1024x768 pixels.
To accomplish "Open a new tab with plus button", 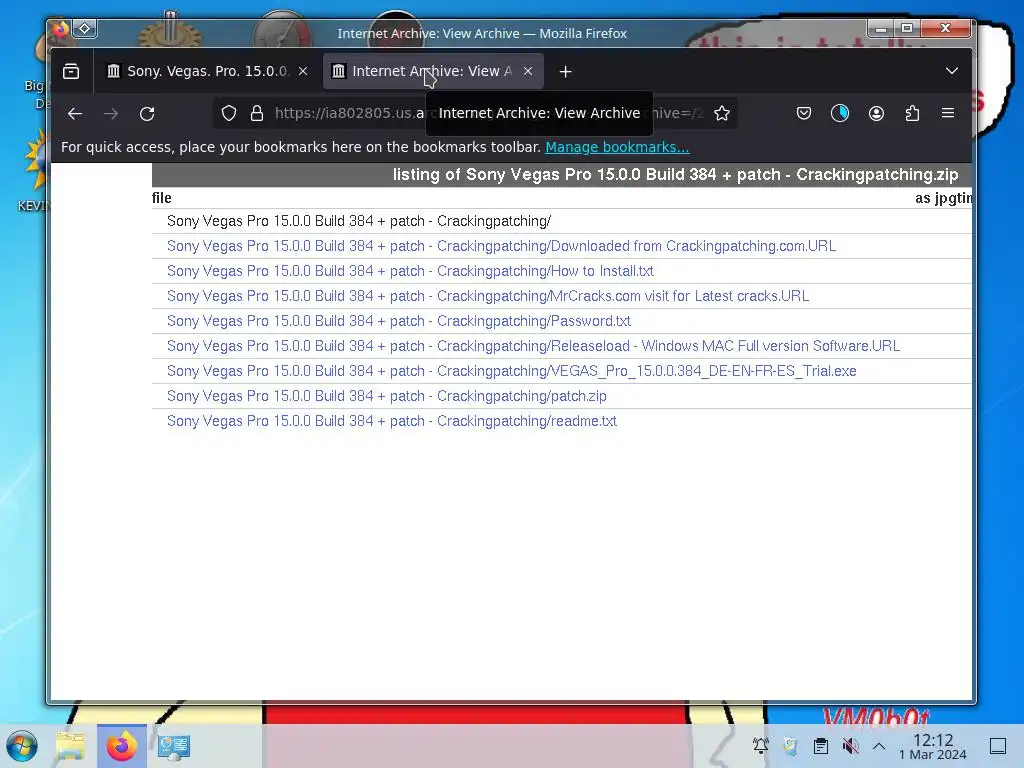I will coord(566,72).
